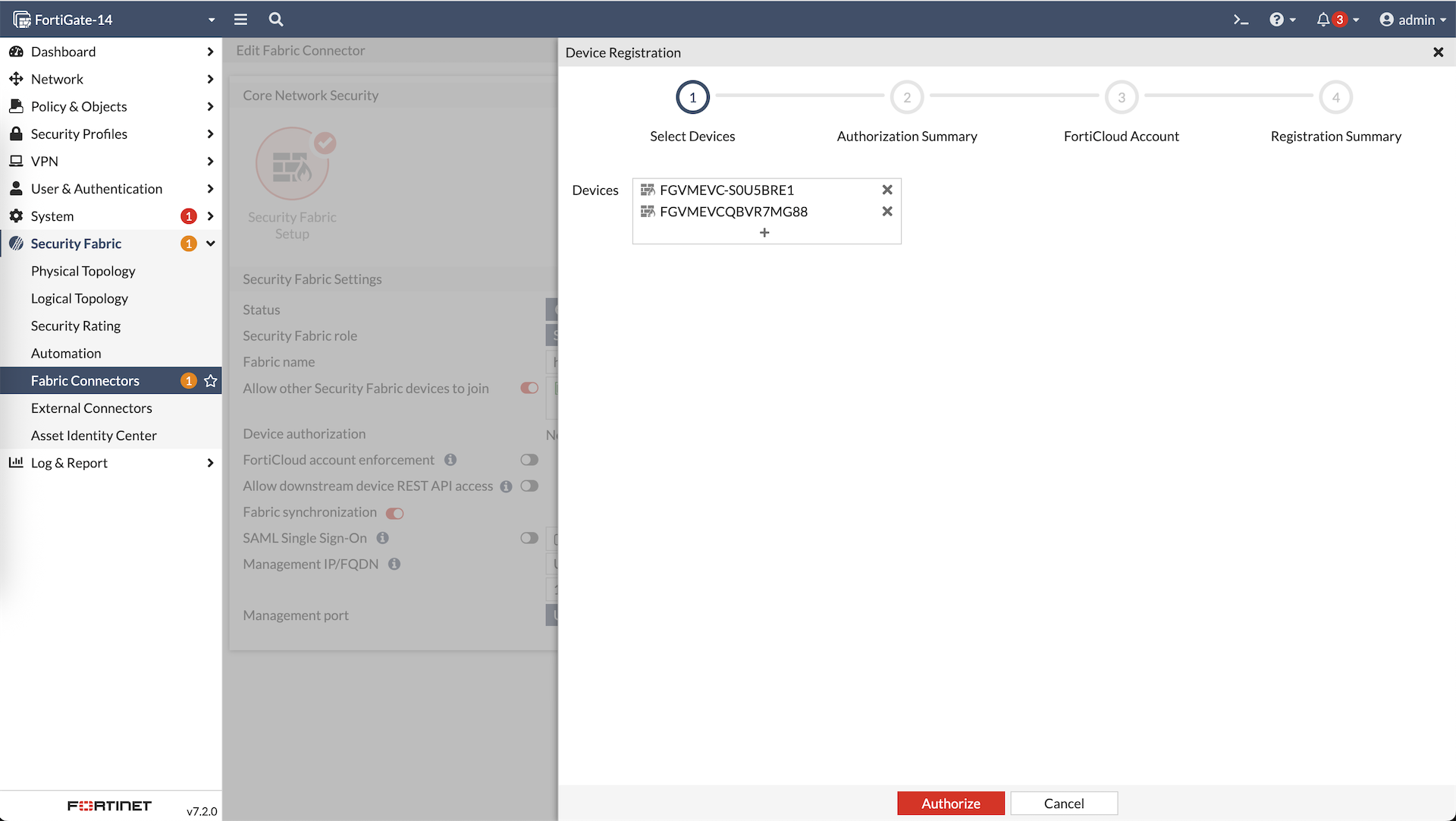Viewport: 1456px width, 821px height.
Task: Expand the Dashboard menu chevron
Action: [210, 52]
